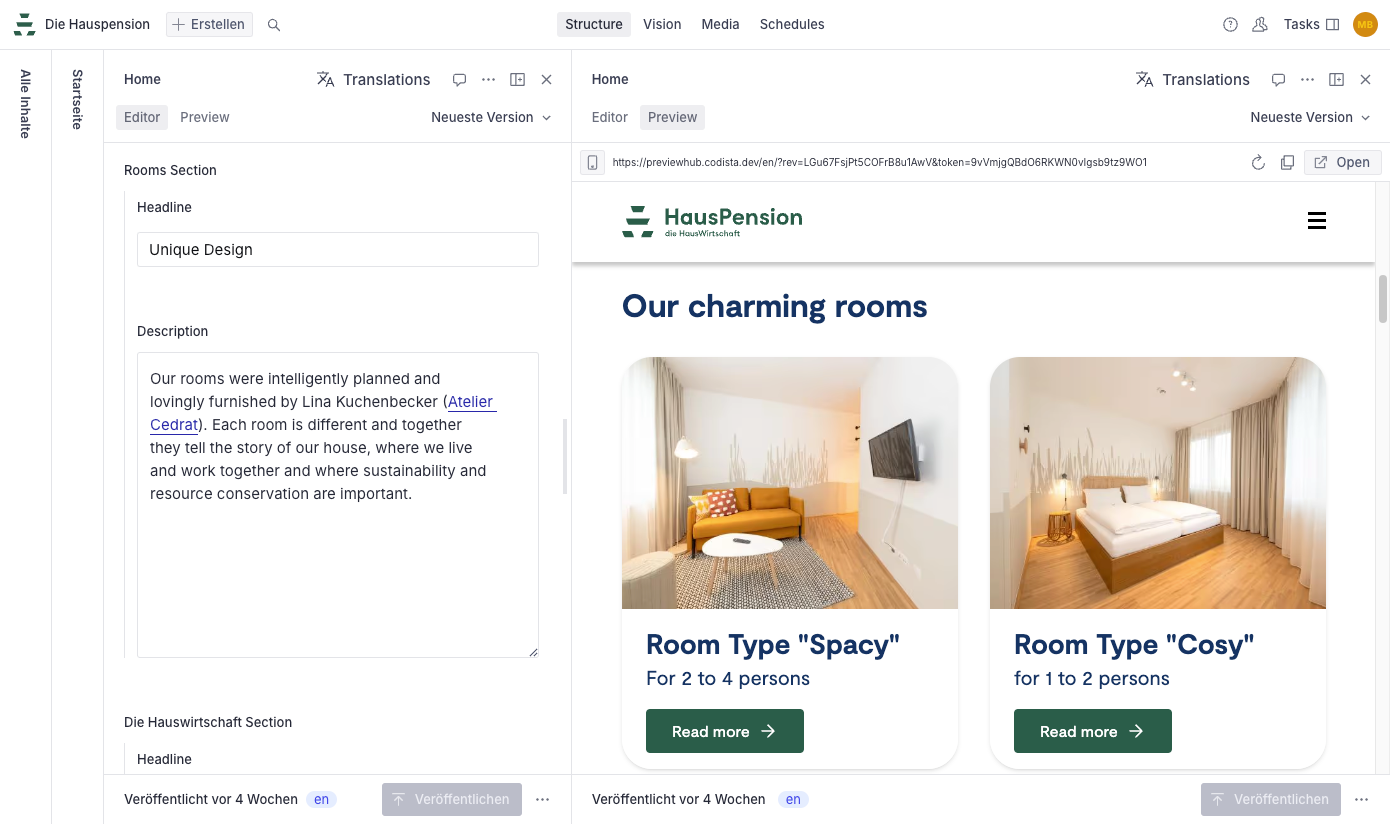Open the overflow menu of the right Home pane
The height and width of the screenshot is (824, 1390).
point(1307,79)
